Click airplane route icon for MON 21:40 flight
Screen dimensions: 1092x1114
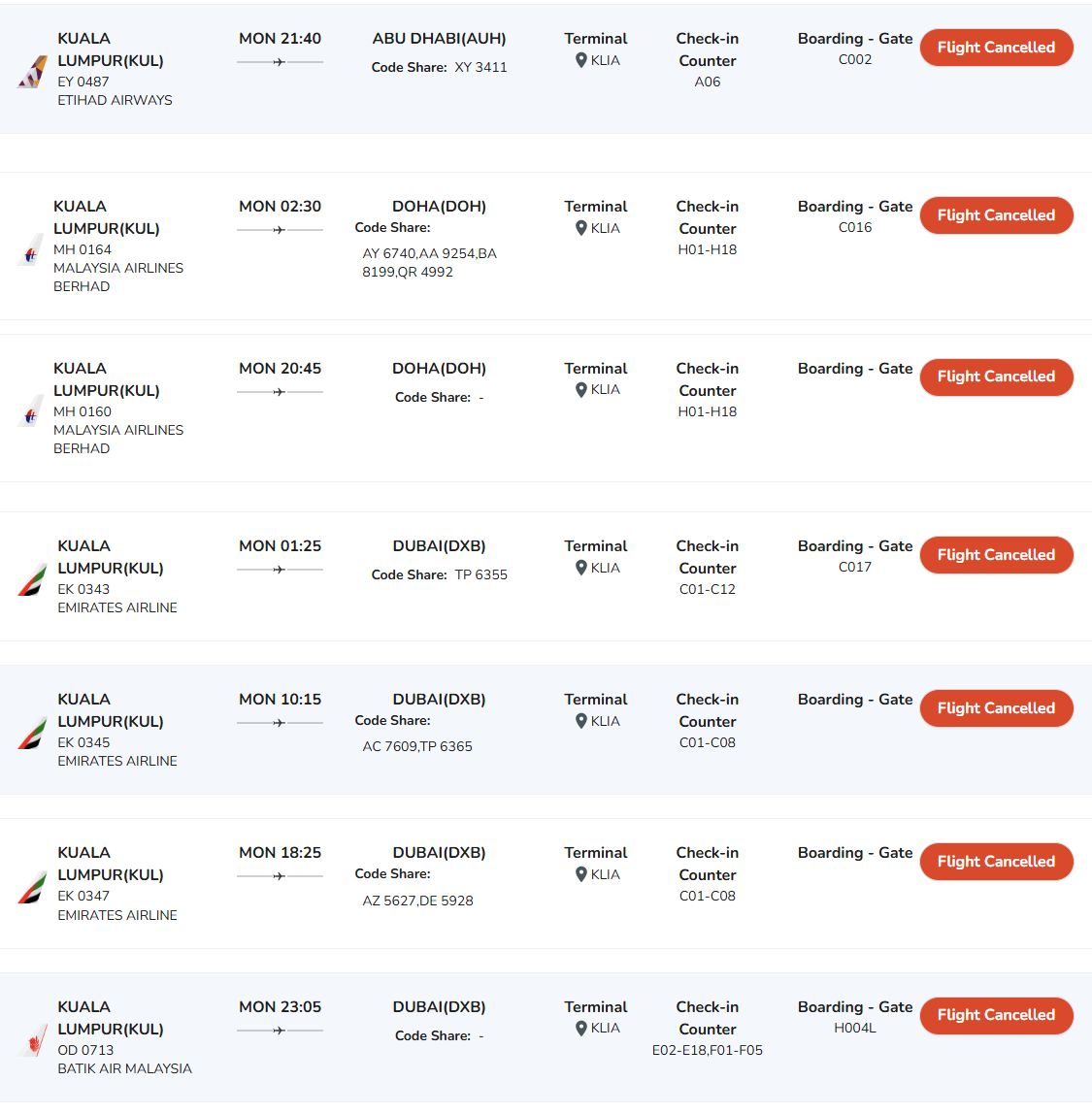coord(280,62)
